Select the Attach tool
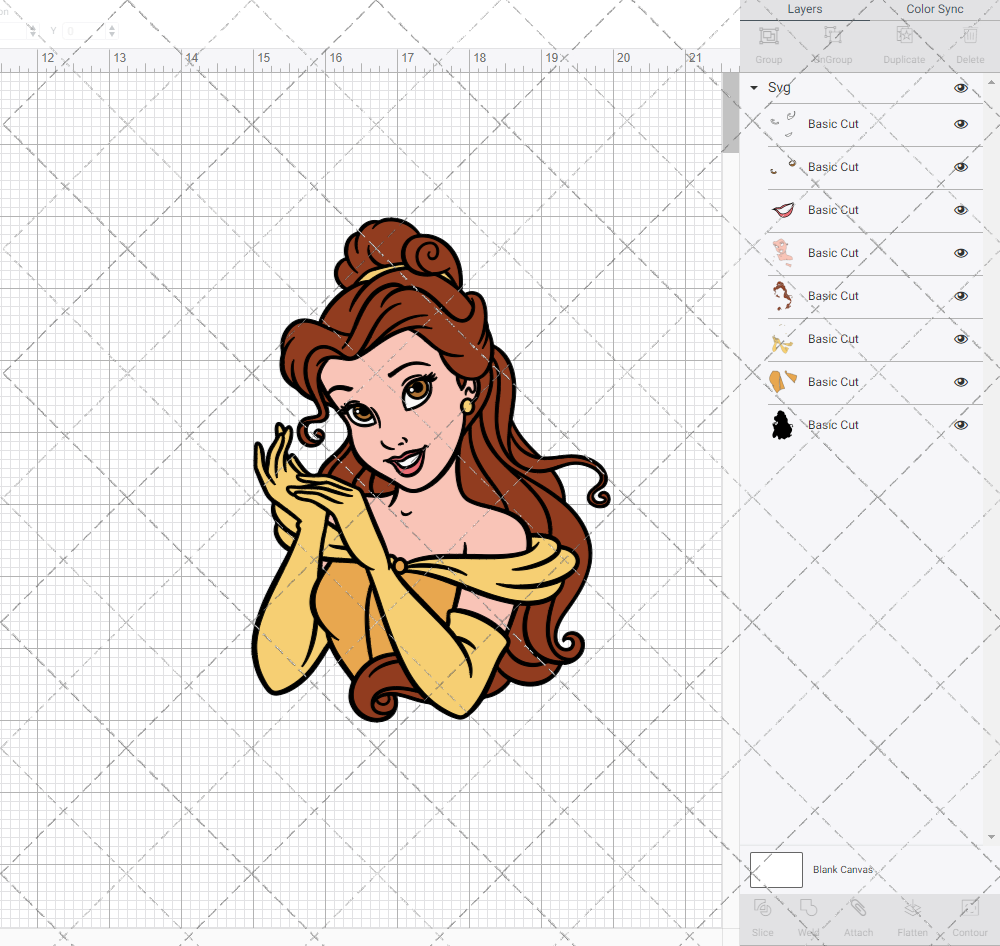1000x946 pixels. tap(858, 908)
